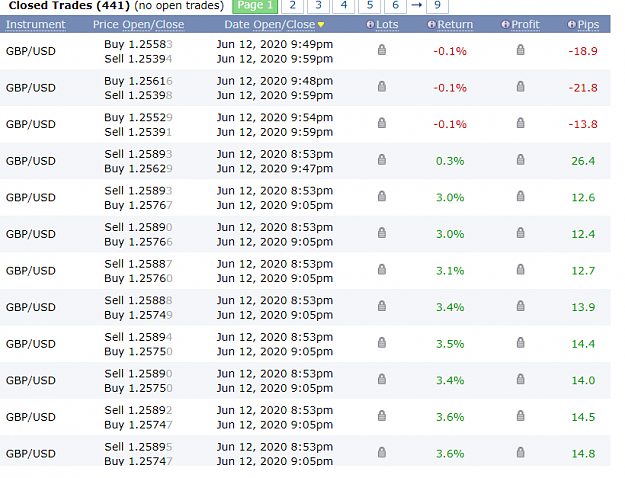Click the 0.3% return value
Viewport: 625px width, 478px height.
click(x=450, y=161)
